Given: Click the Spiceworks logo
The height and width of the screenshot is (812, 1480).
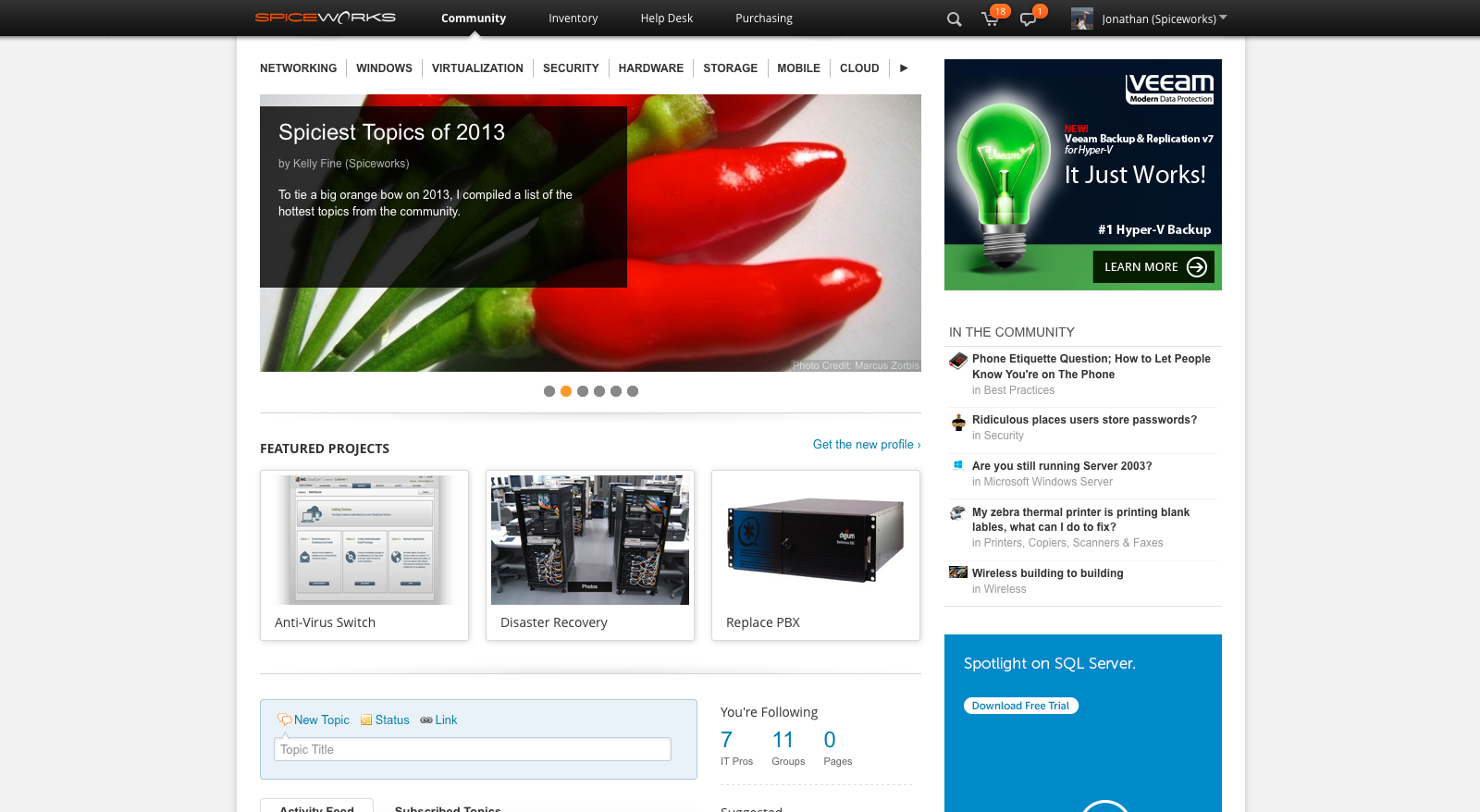Looking at the screenshot, I should click(325, 18).
